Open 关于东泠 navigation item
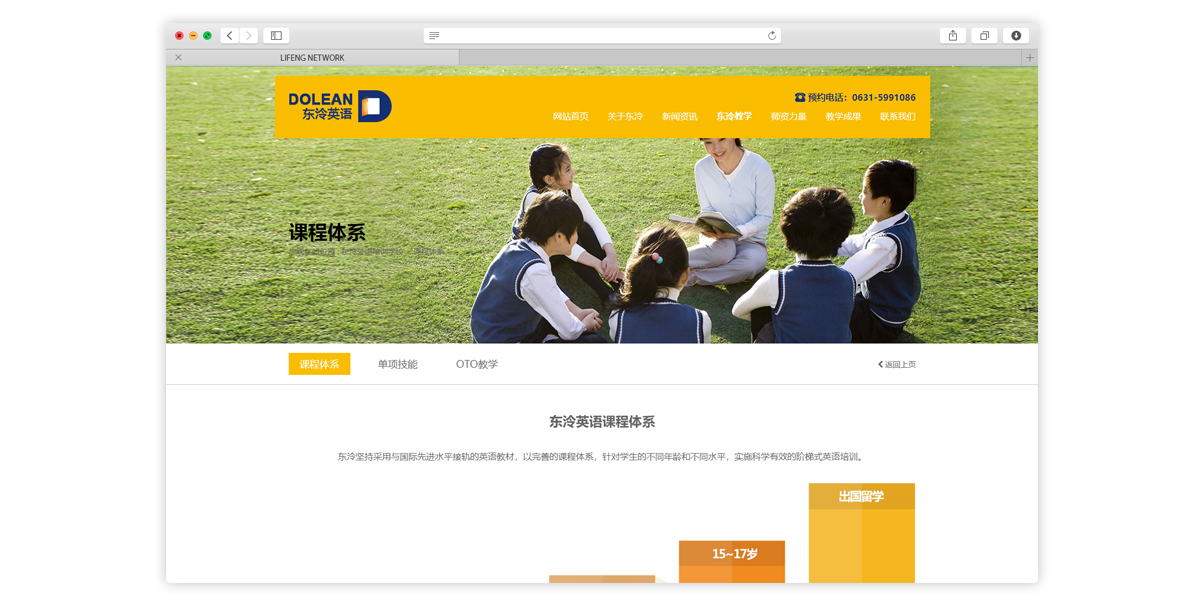Screen dimensions: 1189x606 tap(625, 117)
